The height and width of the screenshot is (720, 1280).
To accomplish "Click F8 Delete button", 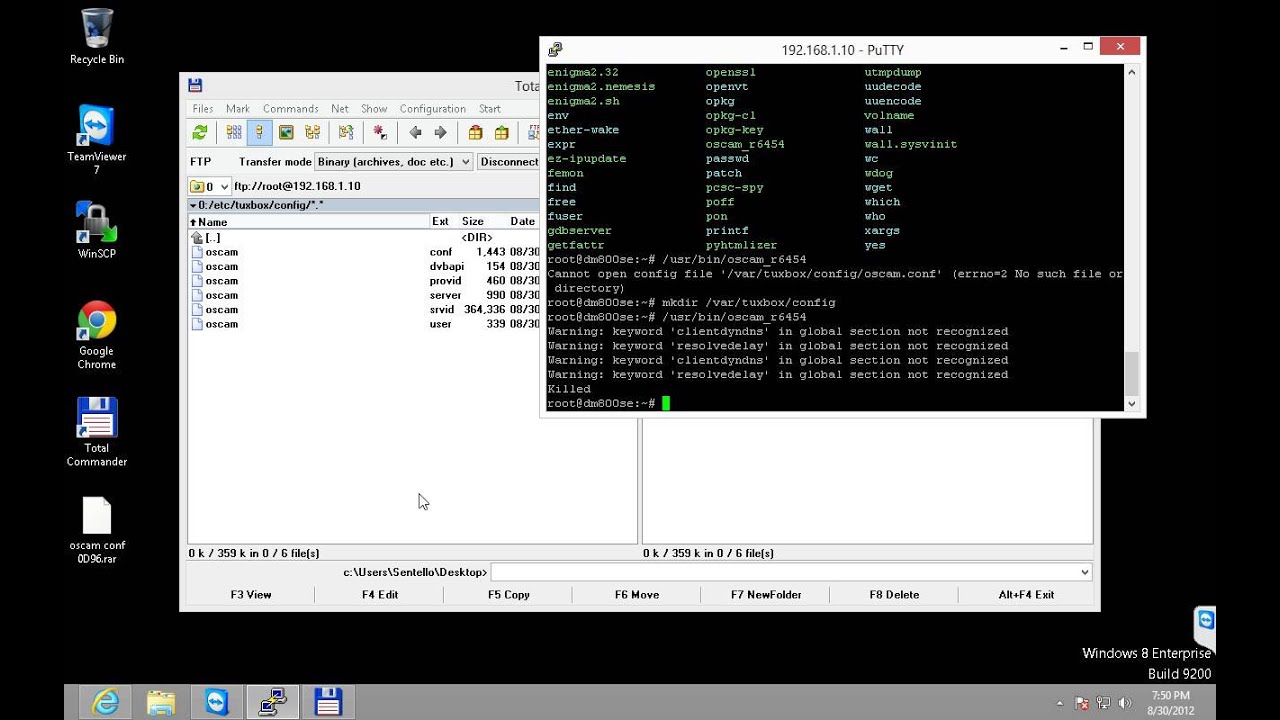I will coord(894,594).
